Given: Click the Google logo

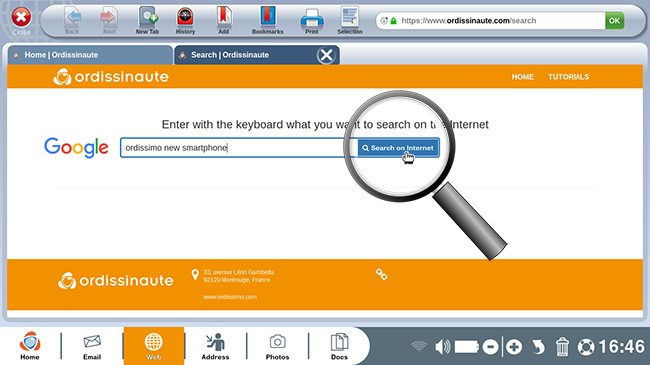Looking at the screenshot, I should [76, 147].
